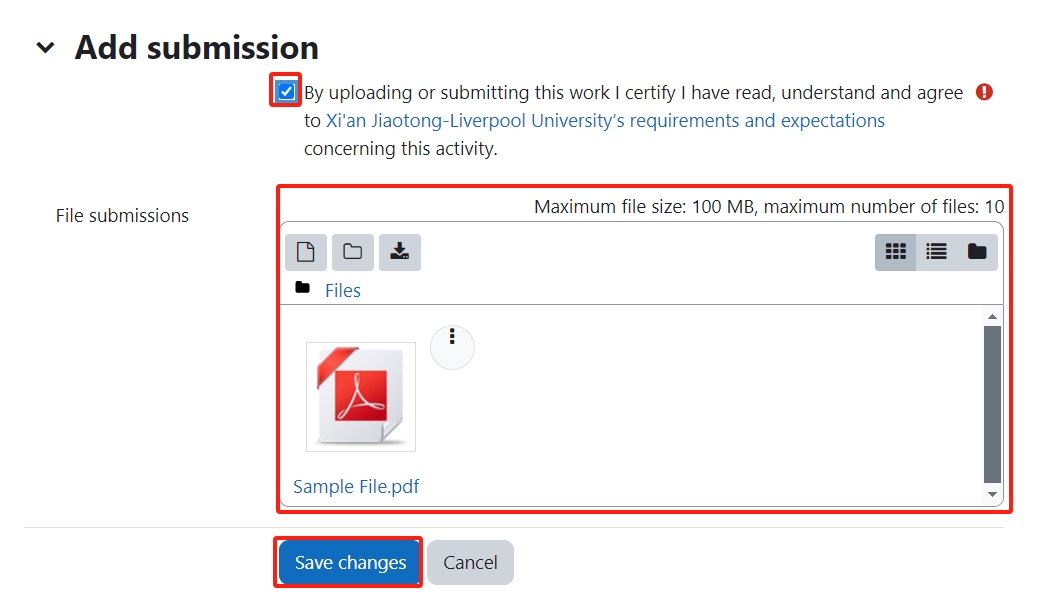Viewport: 1046px width, 606px height.
Task: Switch to list view in file manager
Action: (x=935, y=252)
